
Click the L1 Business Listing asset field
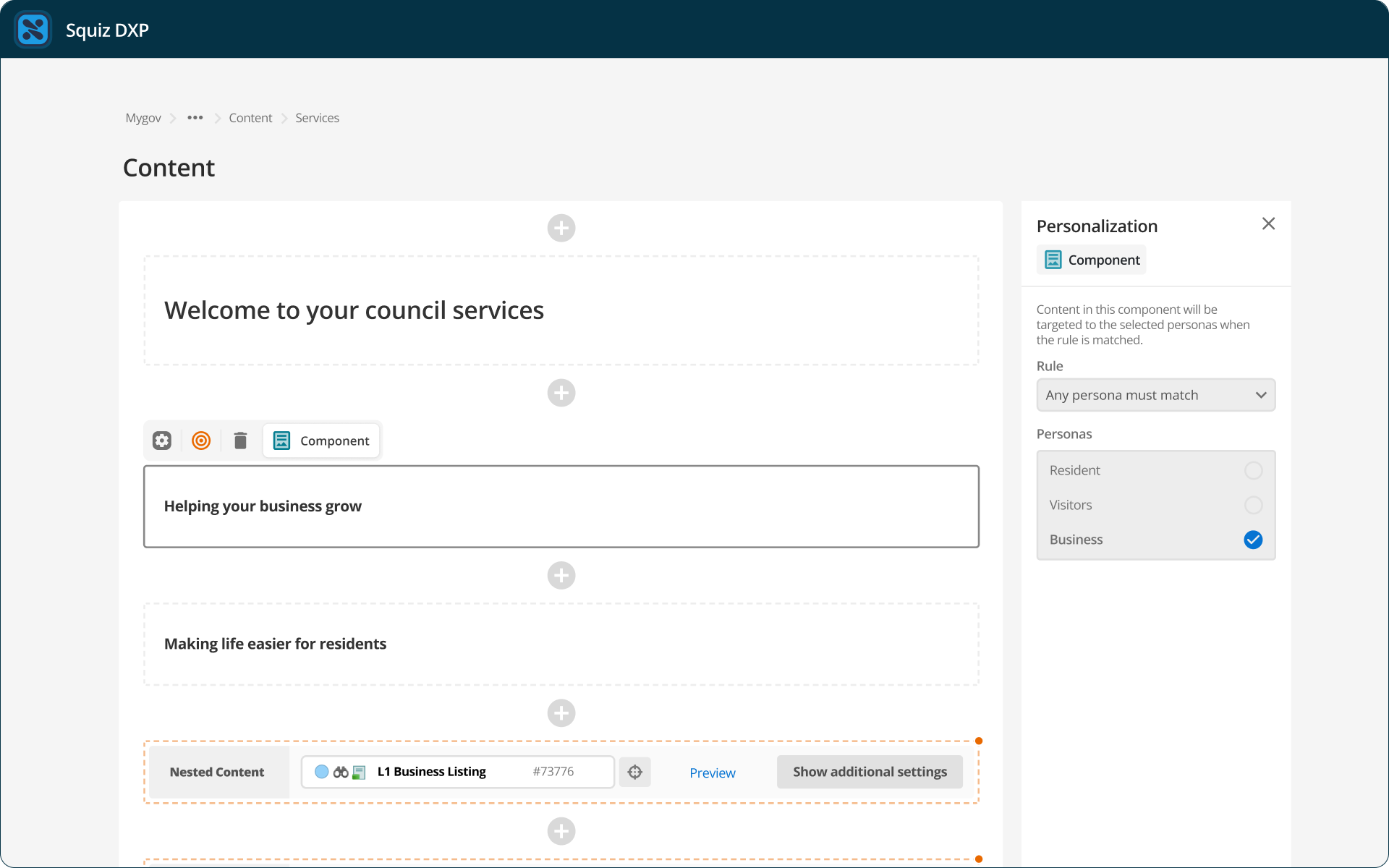pyautogui.click(x=457, y=772)
